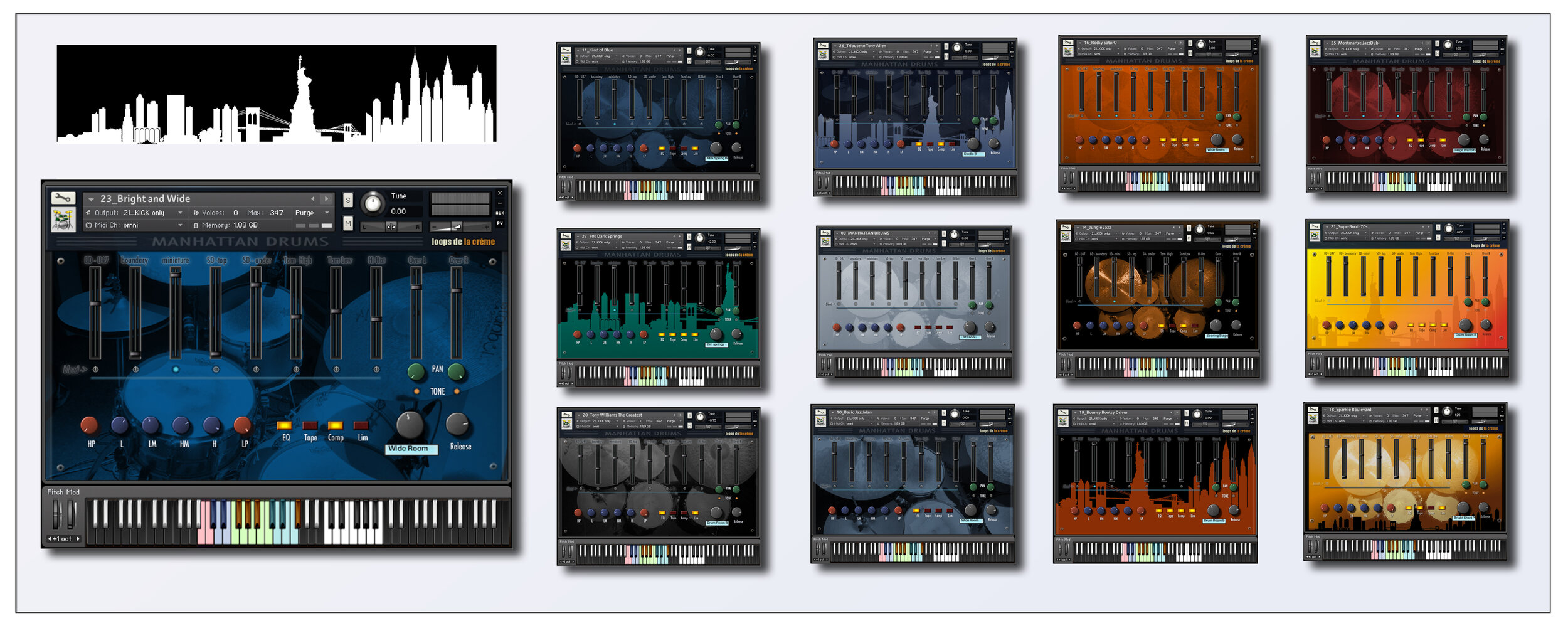Click the Hi-Hat fader
This screenshot has height=628, width=1568.
(376, 312)
